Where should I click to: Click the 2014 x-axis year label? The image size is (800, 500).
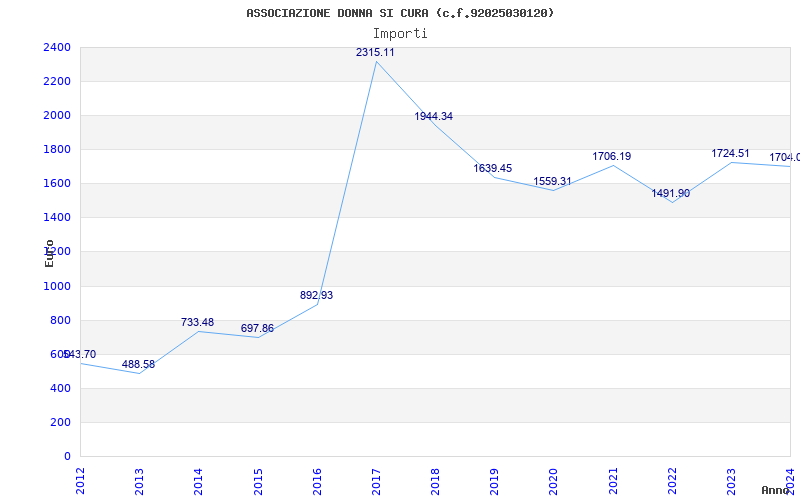[198, 481]
